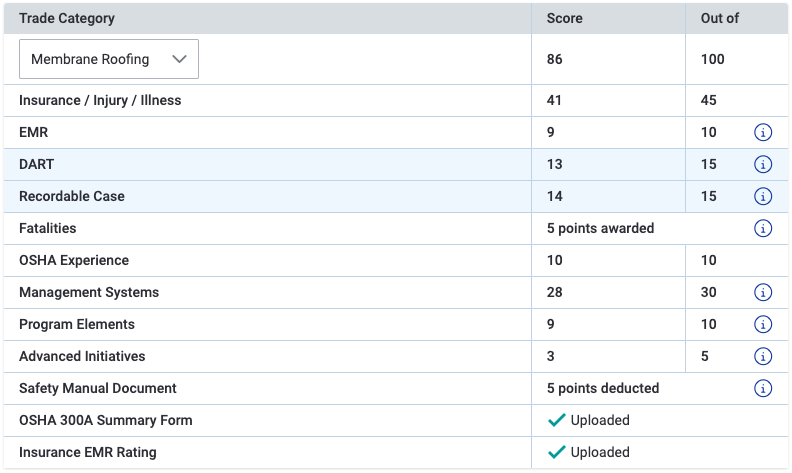Click the 5 points deducted text
The image size is (792, 473).
click(x=603, y=388)
